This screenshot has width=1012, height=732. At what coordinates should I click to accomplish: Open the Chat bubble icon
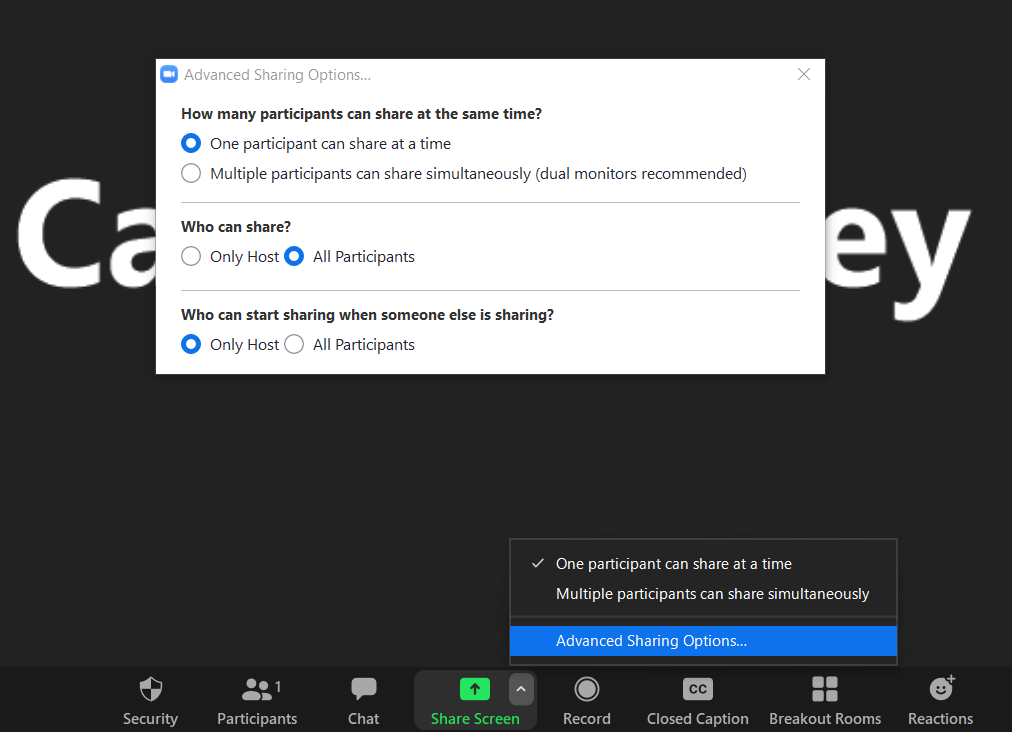click(x=363, y=689)
